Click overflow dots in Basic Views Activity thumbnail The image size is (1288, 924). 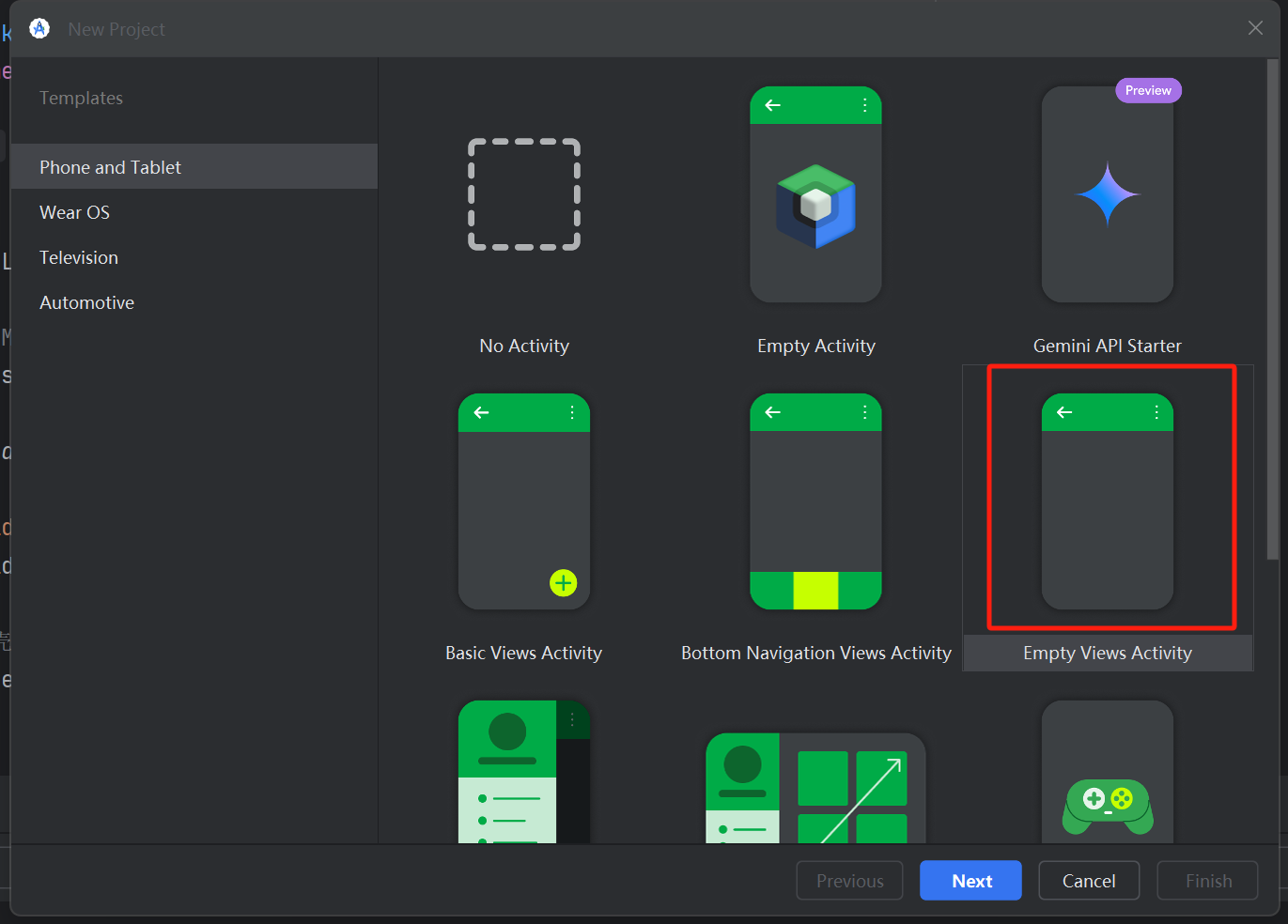coord(572,412)
